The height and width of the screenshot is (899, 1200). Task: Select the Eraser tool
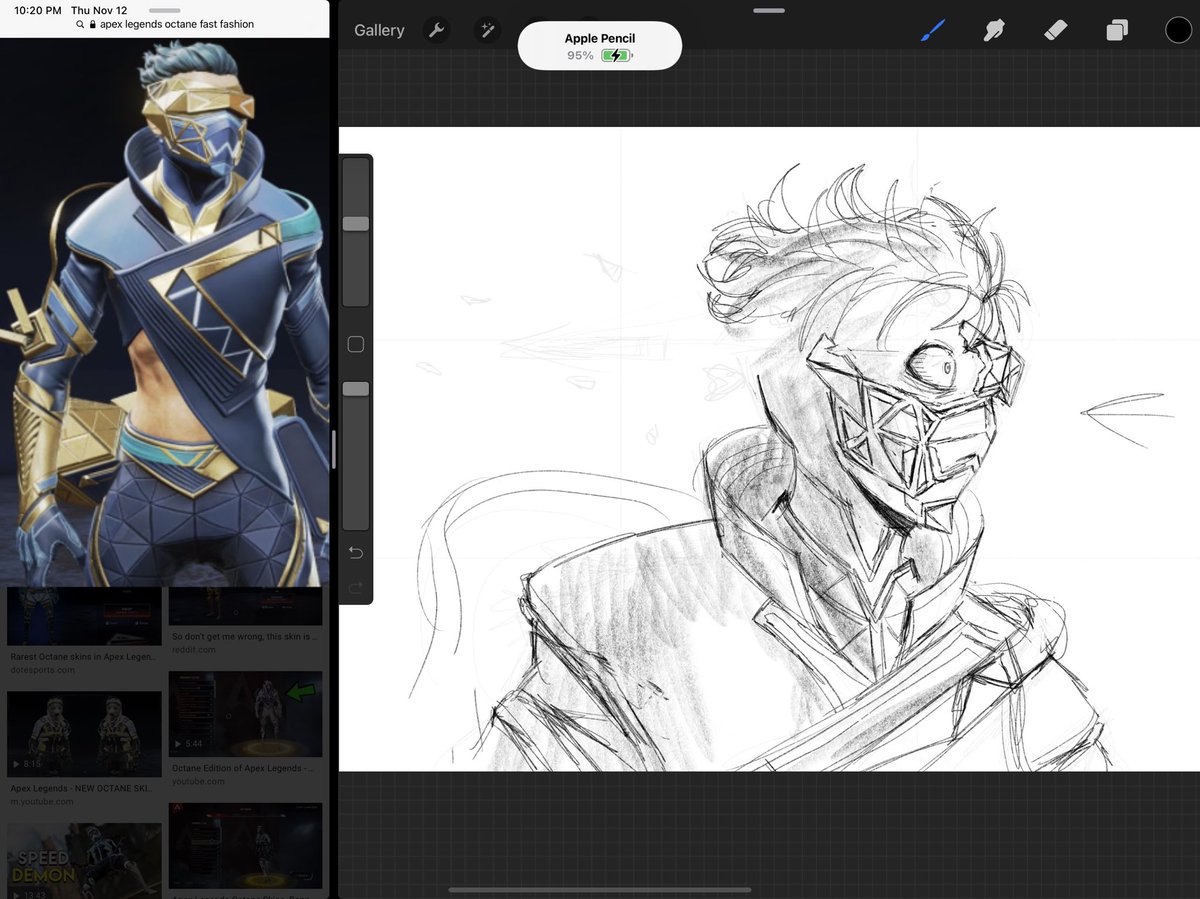tap(1055, 30)
